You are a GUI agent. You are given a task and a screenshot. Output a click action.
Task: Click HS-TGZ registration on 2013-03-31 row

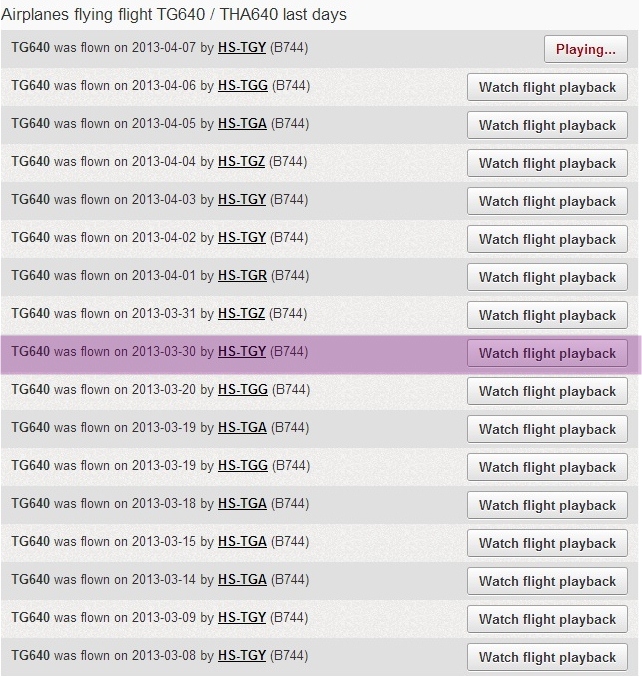(242, 313)
